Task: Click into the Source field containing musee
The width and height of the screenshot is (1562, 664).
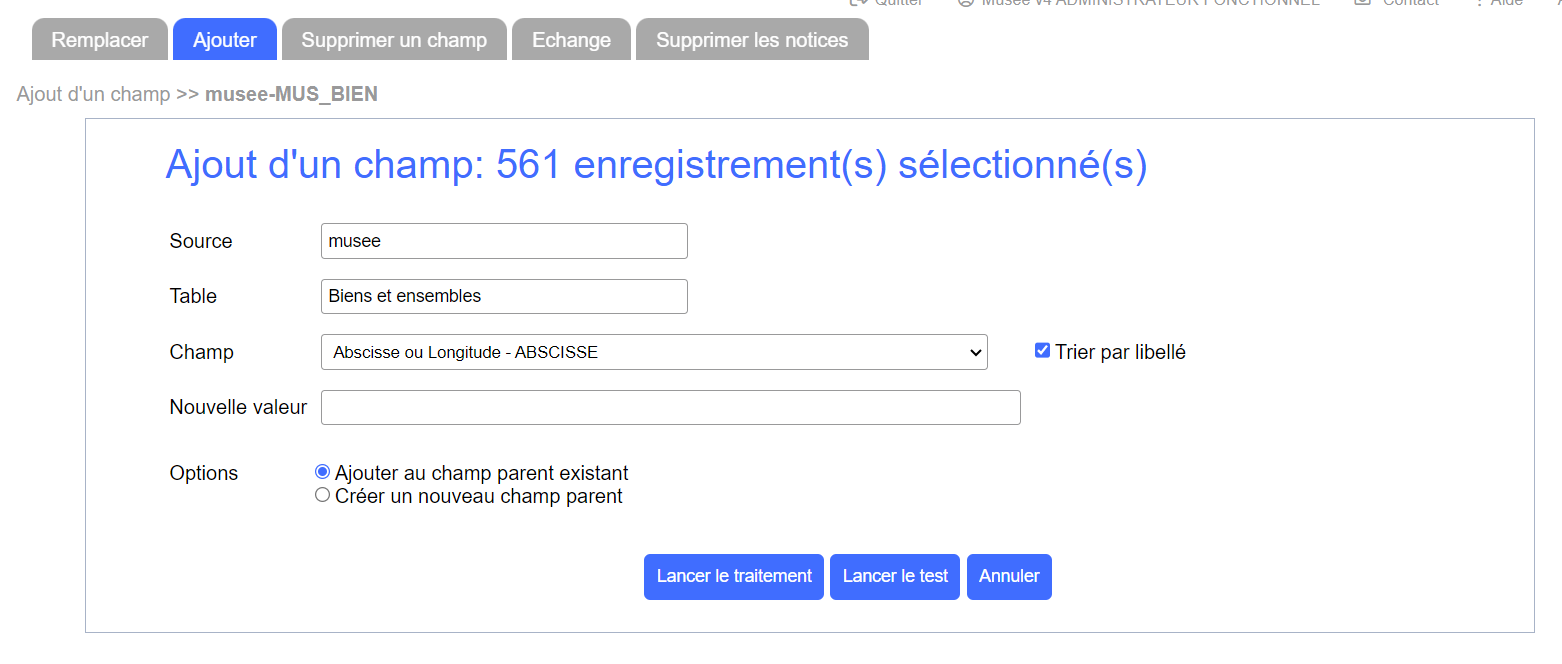Action: (x=504, y=241)
